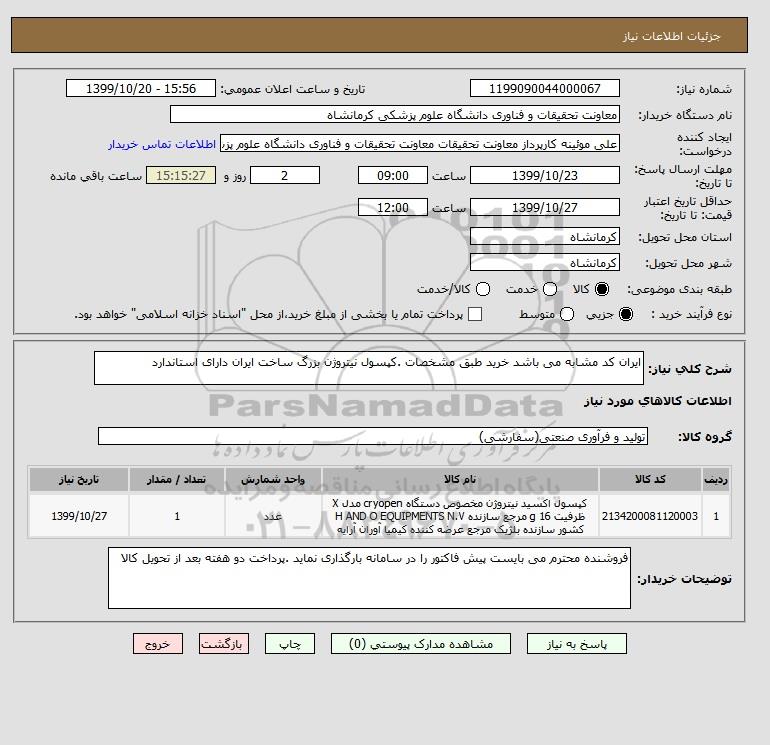Click announcement date field 1399/10/20 - 15:56

tap(141, 88)
